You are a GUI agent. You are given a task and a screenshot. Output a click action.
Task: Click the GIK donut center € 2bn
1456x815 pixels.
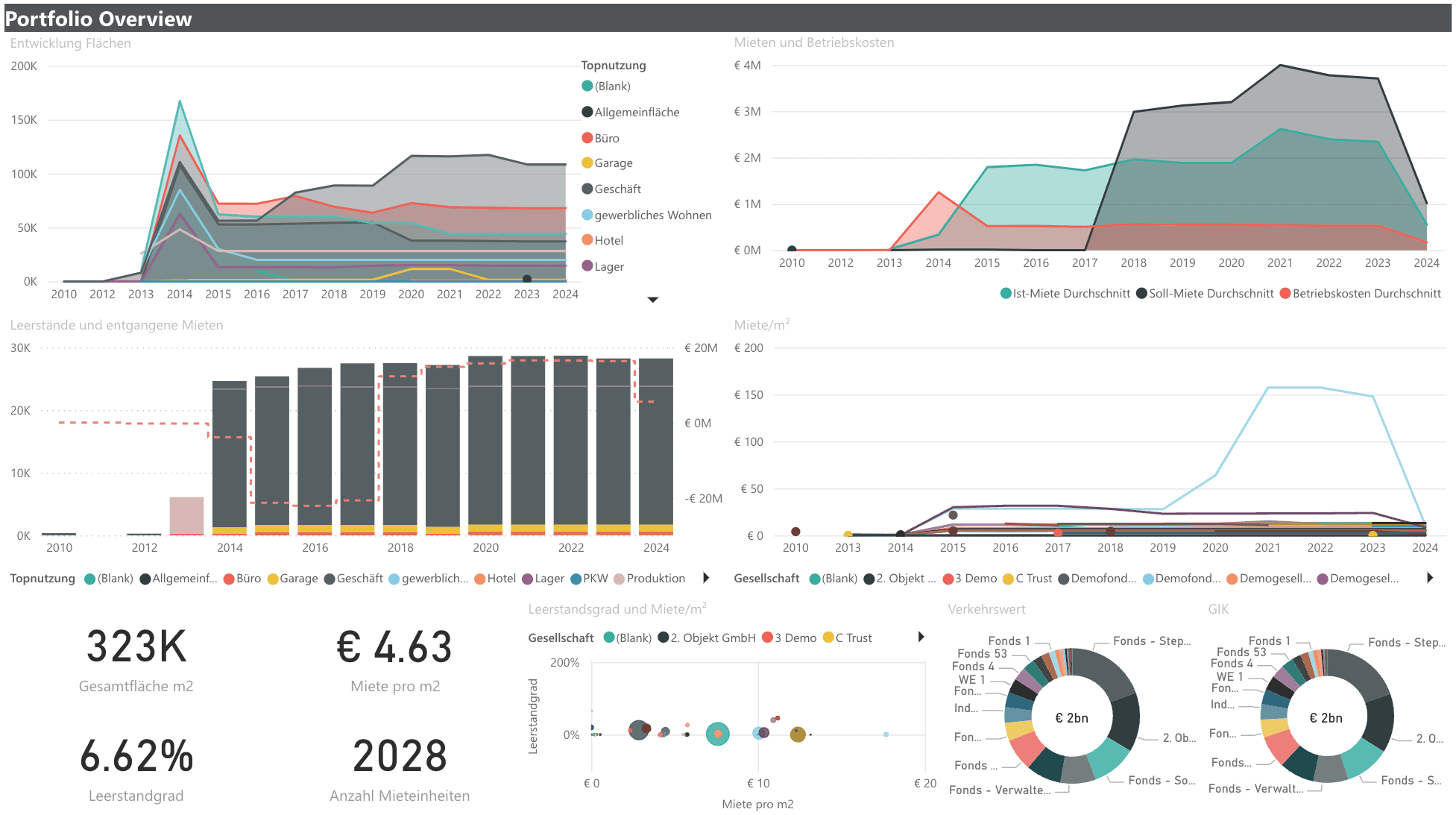pyautogui.click(x=1326, y=718)
